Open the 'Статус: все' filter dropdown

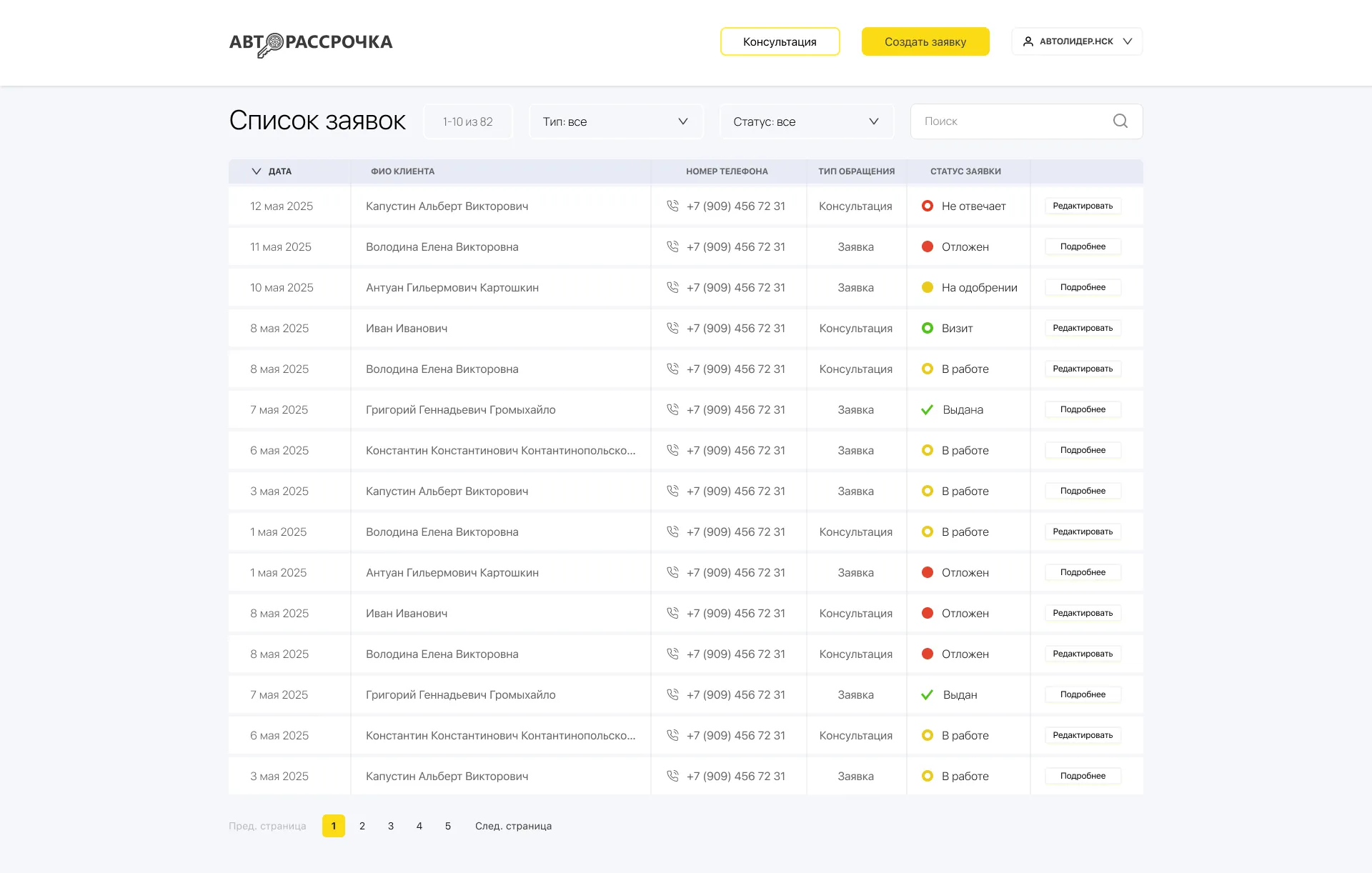[806, 121]
